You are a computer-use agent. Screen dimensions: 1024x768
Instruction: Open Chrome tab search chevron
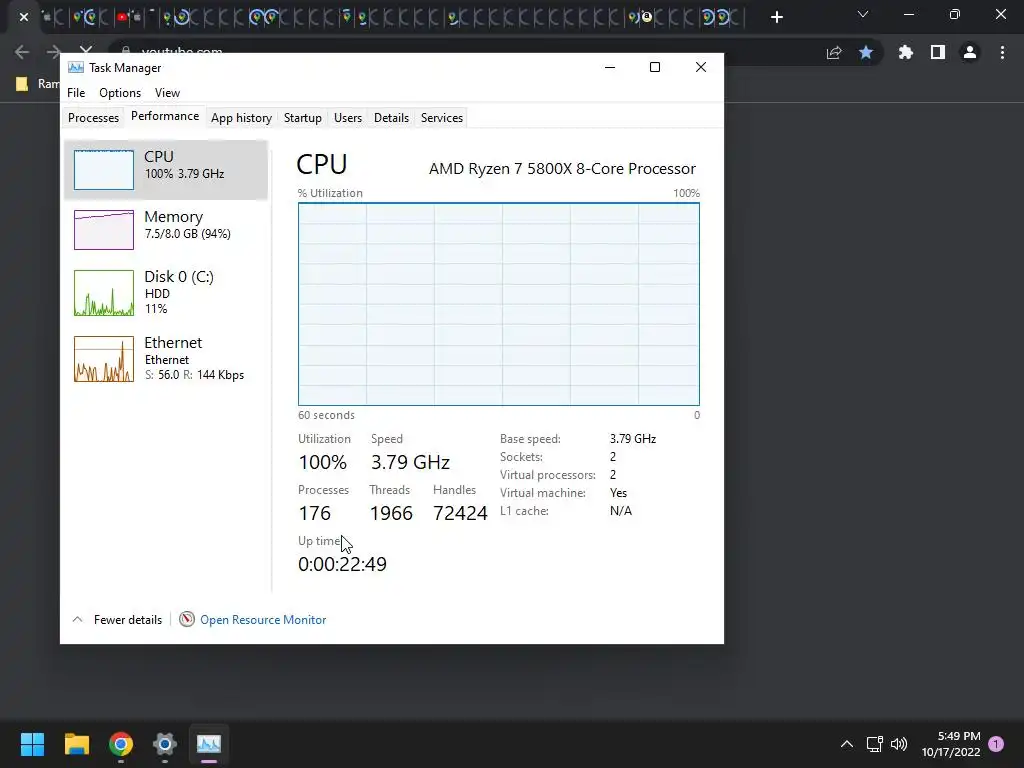(x=863, y=14)
